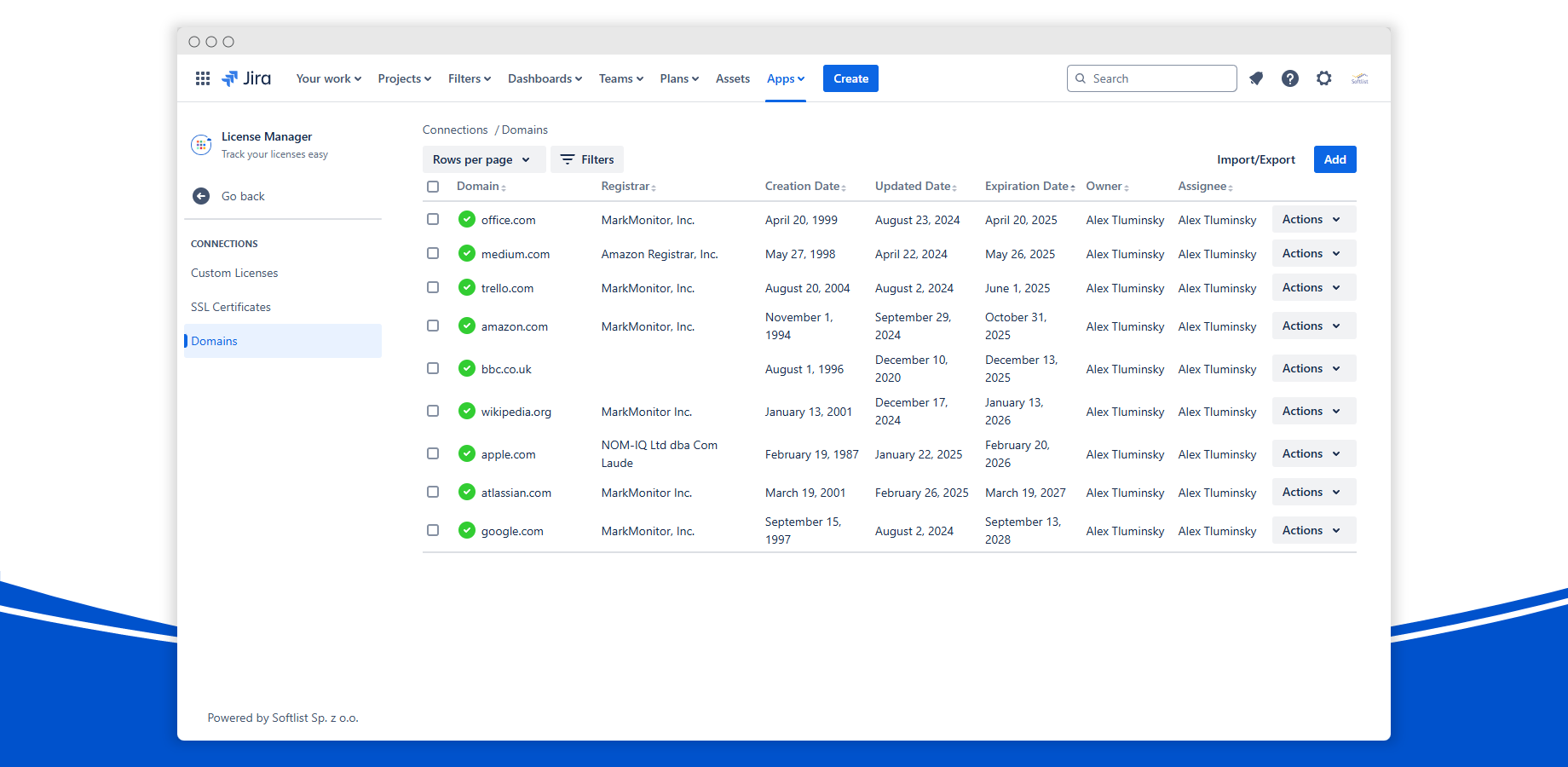Open Actions dropdown for office.com

point(1313,219)
